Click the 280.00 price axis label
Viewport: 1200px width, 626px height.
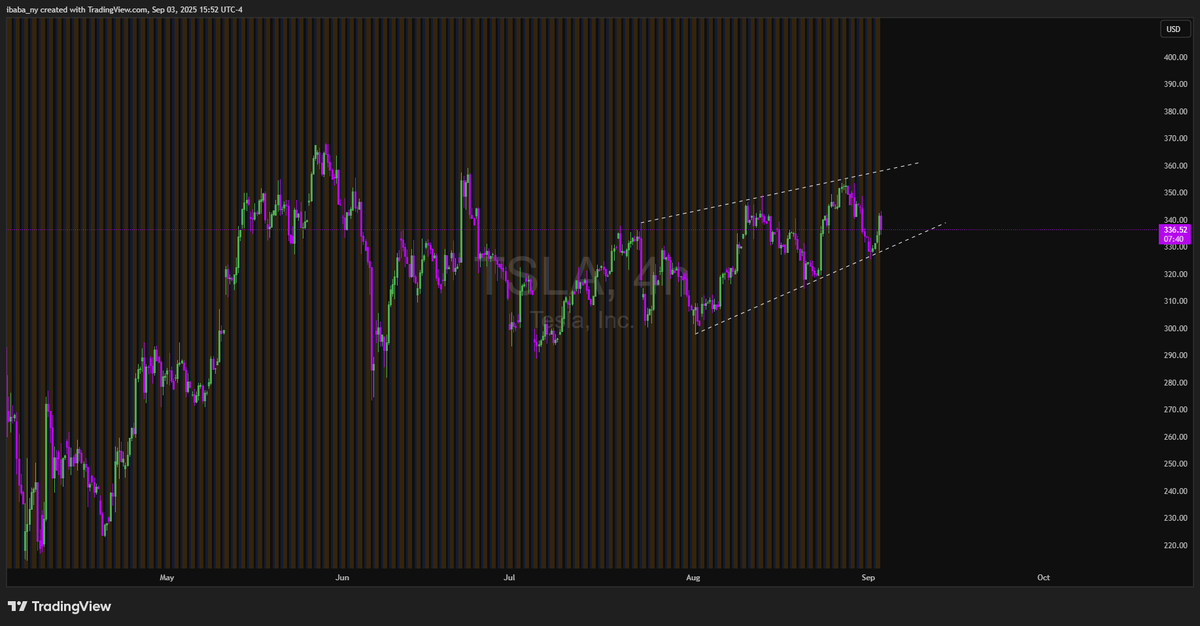click(x=1174, y=382)
